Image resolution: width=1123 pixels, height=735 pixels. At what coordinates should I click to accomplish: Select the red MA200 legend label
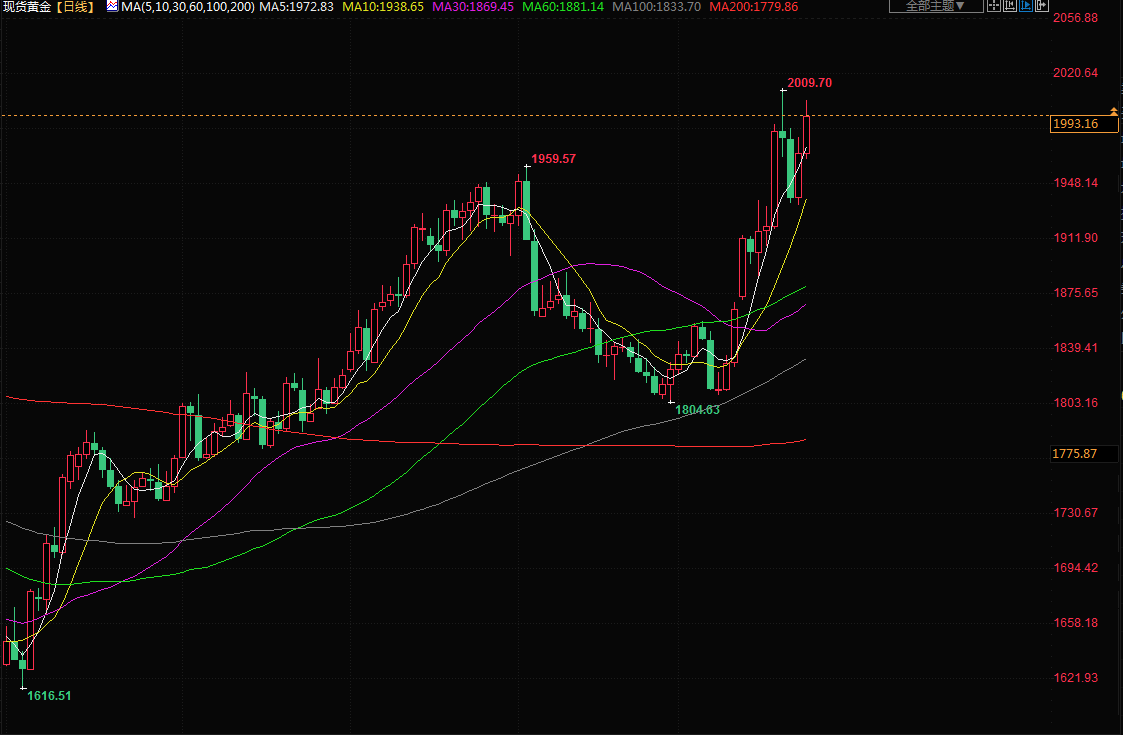[753, 7]
